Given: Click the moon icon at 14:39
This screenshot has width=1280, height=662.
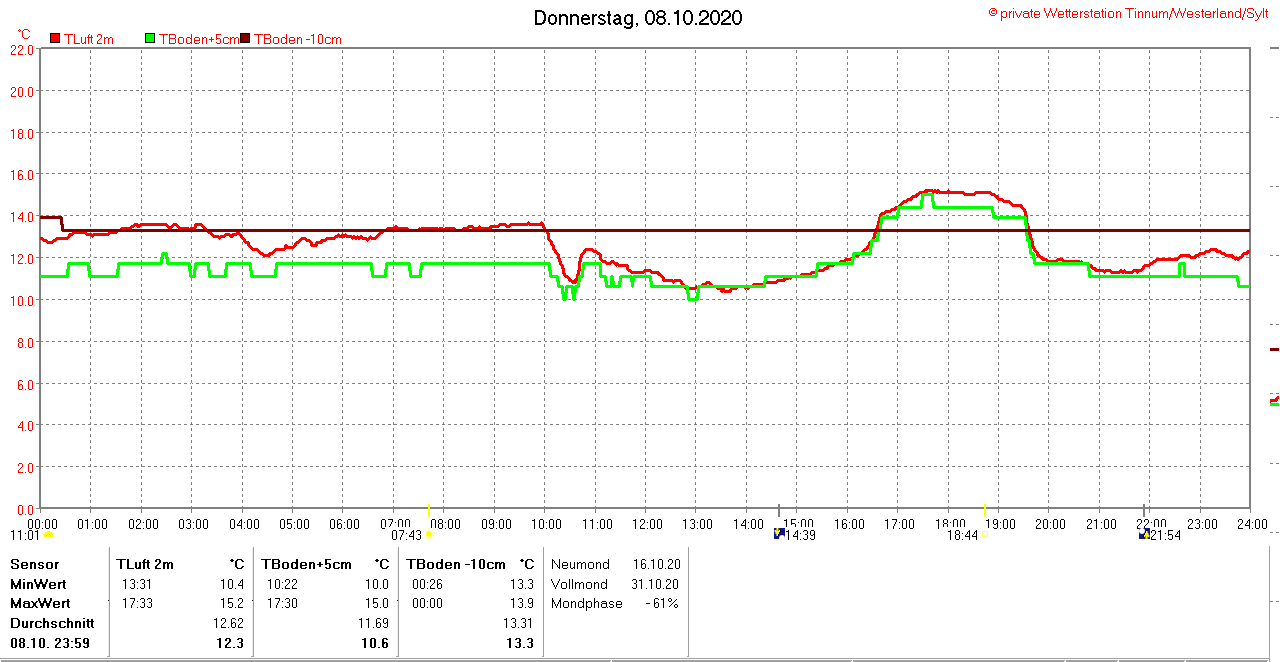Looking at the screenshot, I should (x=779, y=534).
